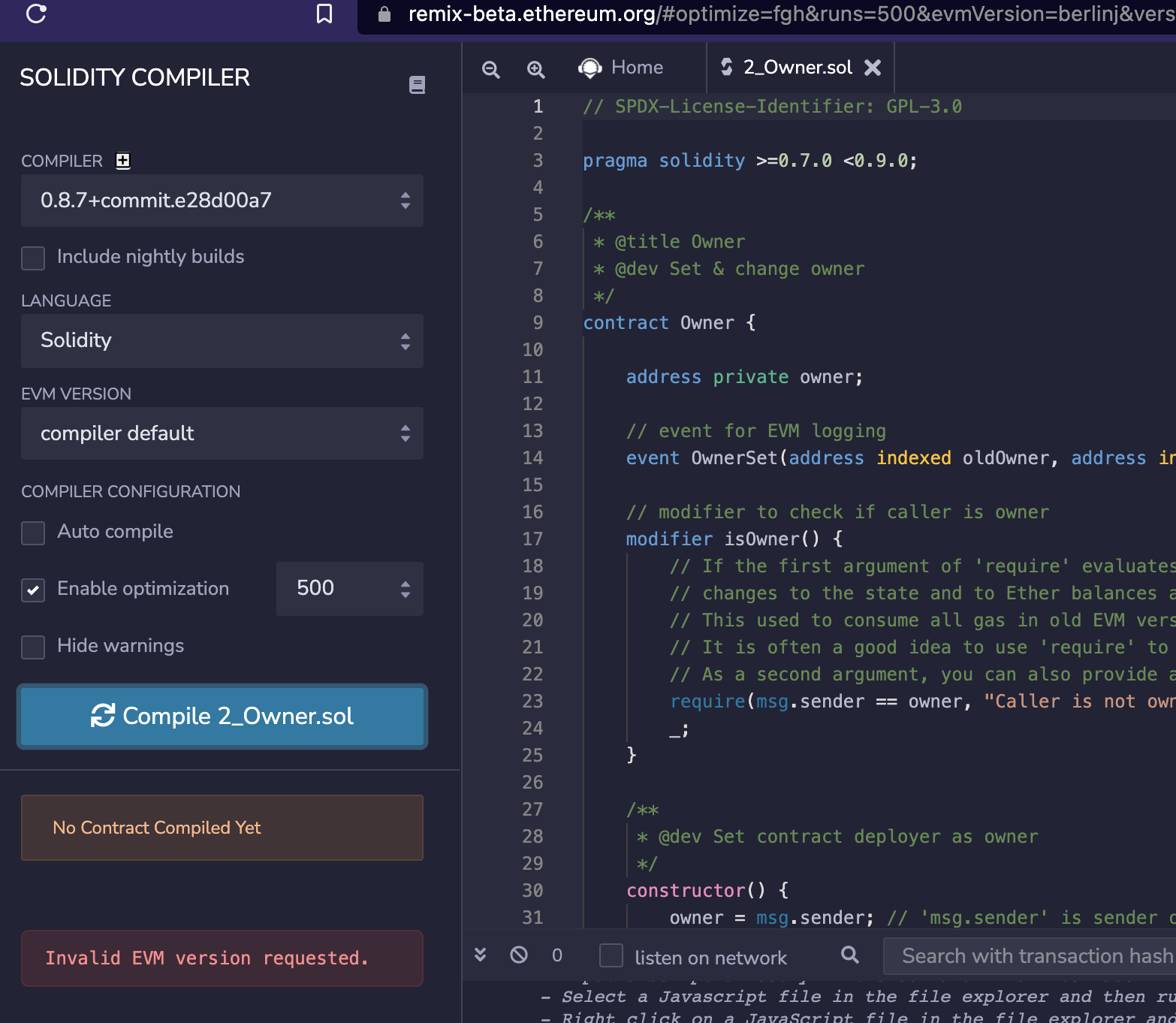Viewport: 1176px width, 1023px height.
Task: Uncheck Enable optimization
Action: coord(33,590)
